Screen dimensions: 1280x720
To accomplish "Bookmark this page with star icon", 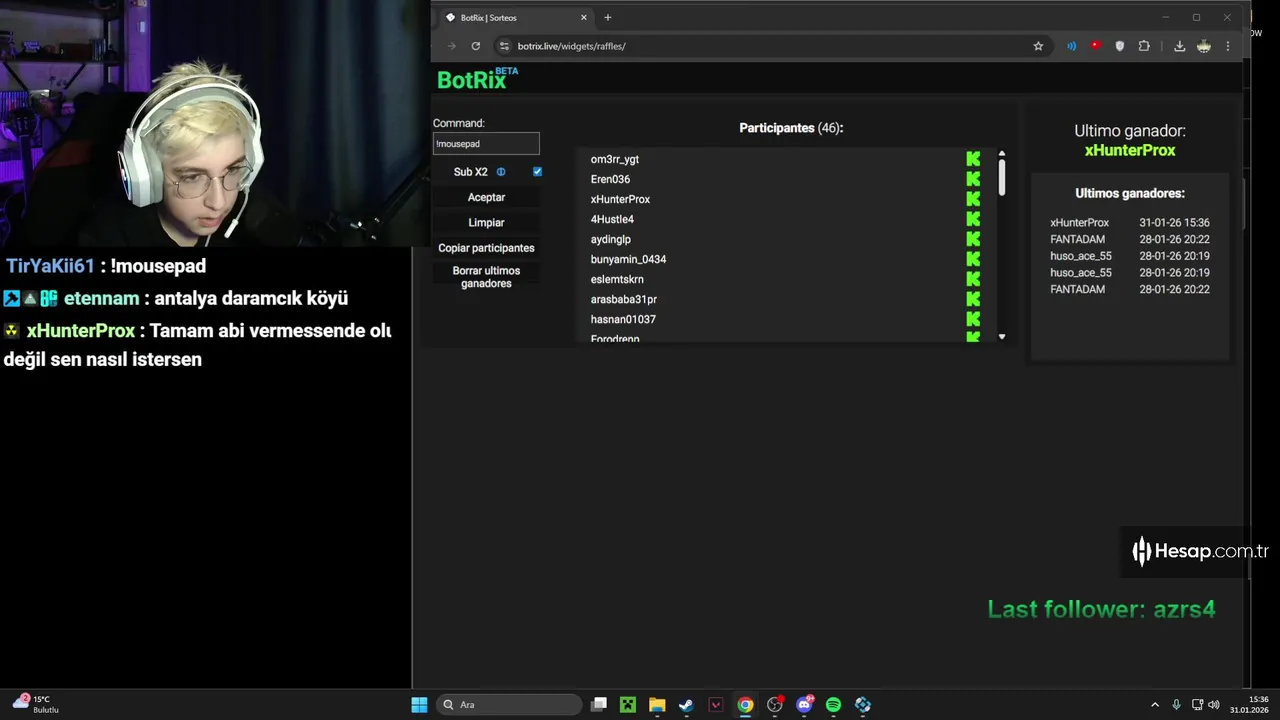I will click(x=1038, y=46).
